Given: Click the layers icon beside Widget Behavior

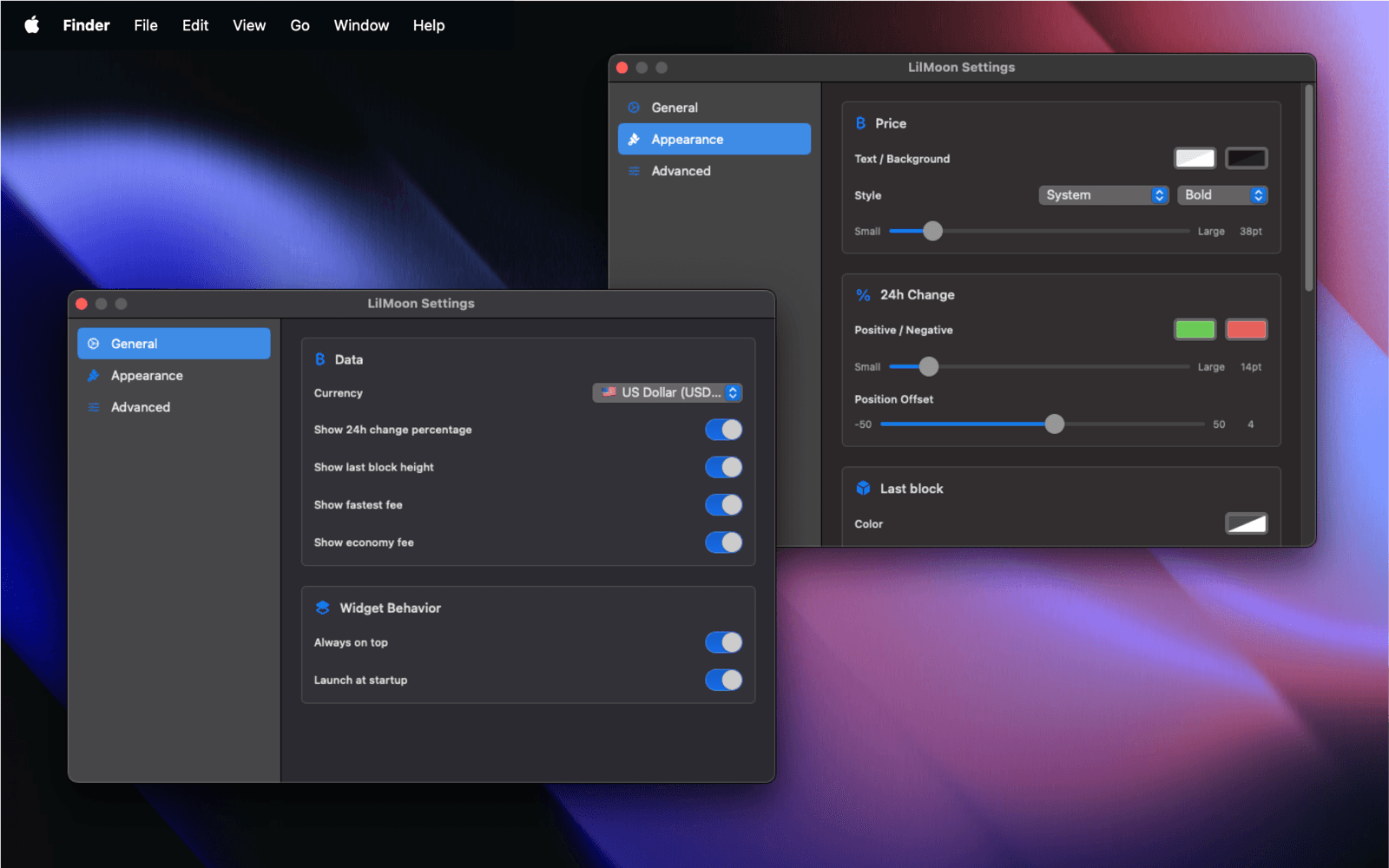Looking at the screenshot, I should point(322,608).
